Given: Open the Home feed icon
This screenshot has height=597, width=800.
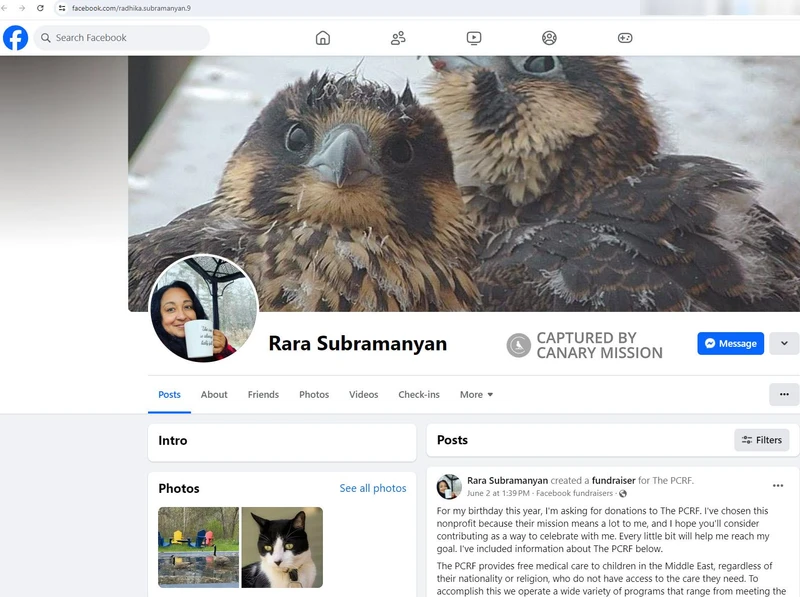Looking at the screenshot, I should point(322,37).
